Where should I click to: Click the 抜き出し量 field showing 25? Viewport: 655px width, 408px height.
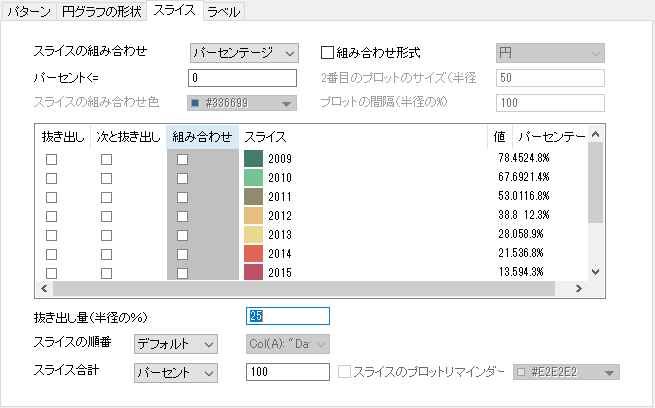click(x=288, y=316)
